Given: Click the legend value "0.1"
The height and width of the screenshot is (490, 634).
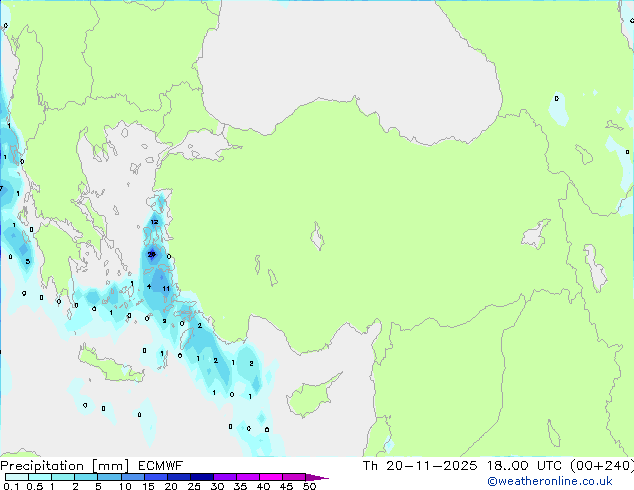Looking at the screenshot, I should tap(11, 486).
